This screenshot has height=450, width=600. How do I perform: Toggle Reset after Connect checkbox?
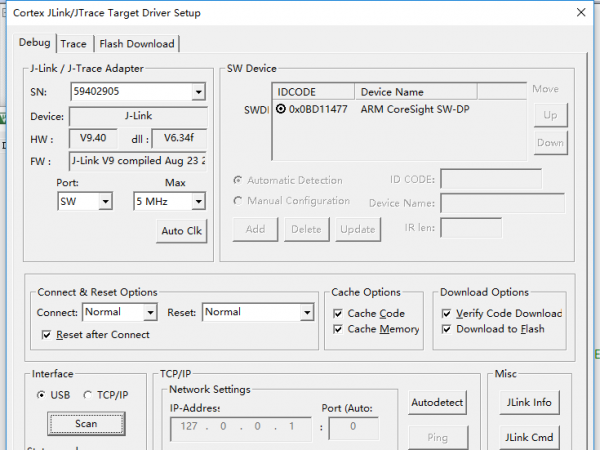[46, 335]
